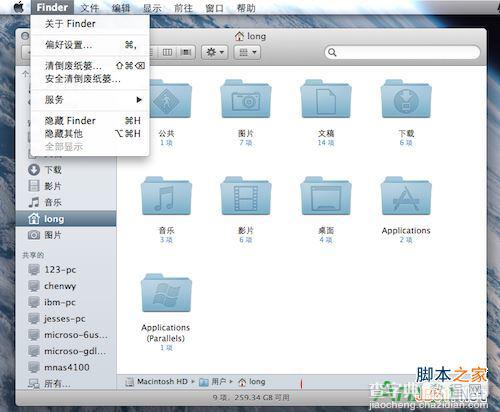The width and height of the screenshot is (500, 412).
Task: Click Macintosh HD in path bar
Action: click(156, 382)
